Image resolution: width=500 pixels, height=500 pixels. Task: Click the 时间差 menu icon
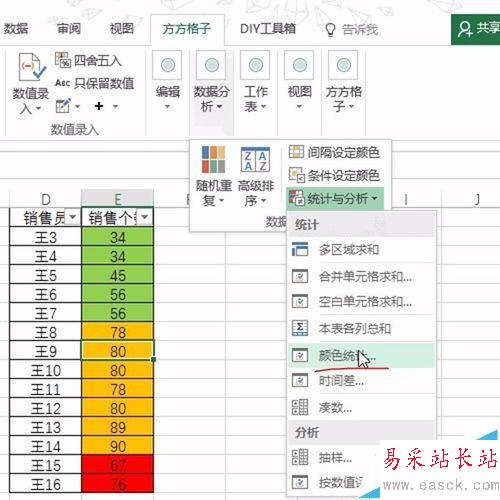pos(300,380)
